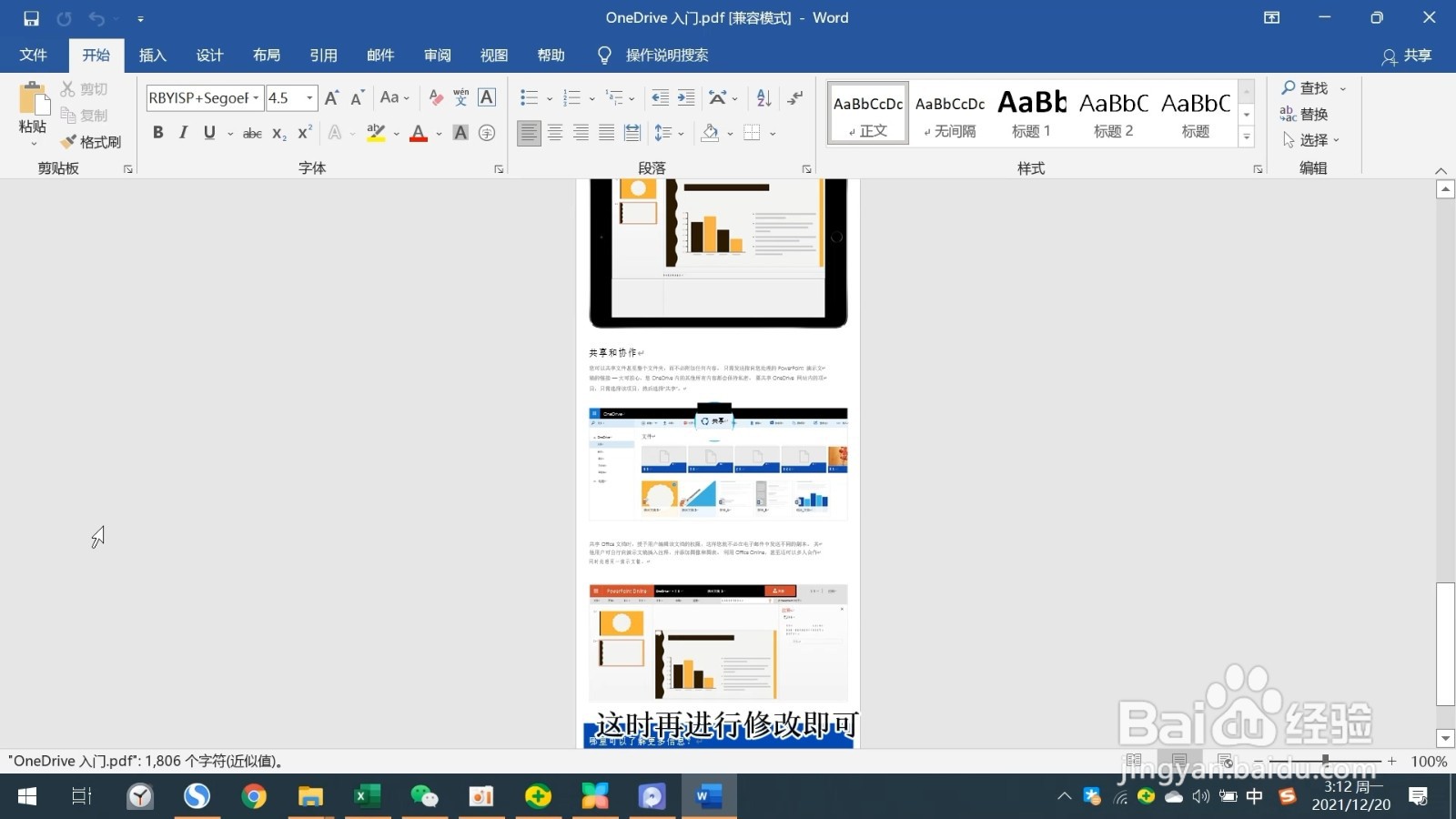The height and width of the screenshot is (819, 1456).
Task: Clear all formatting with the eraser icon
Action: [x=436, y=97]
